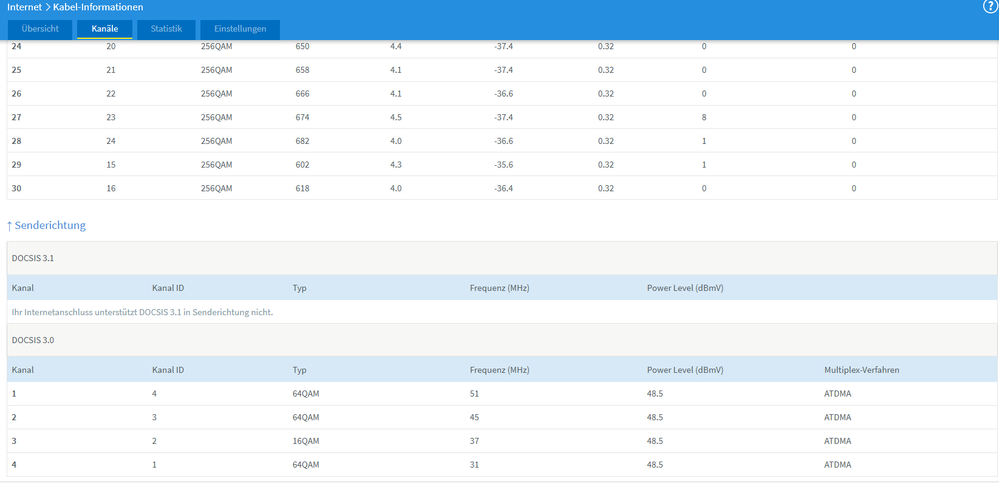Open the Statistik tab
This screenshot has width=999, height=484.
[x=166, y=29]
